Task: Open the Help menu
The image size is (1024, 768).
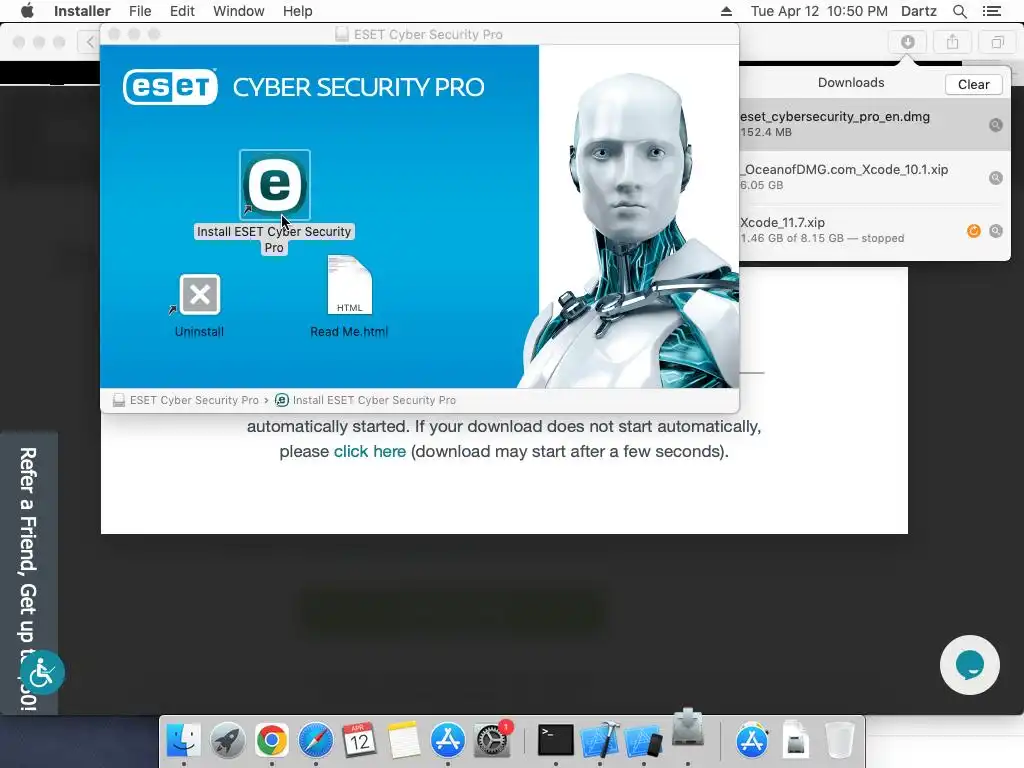Action: coord(297,11)
